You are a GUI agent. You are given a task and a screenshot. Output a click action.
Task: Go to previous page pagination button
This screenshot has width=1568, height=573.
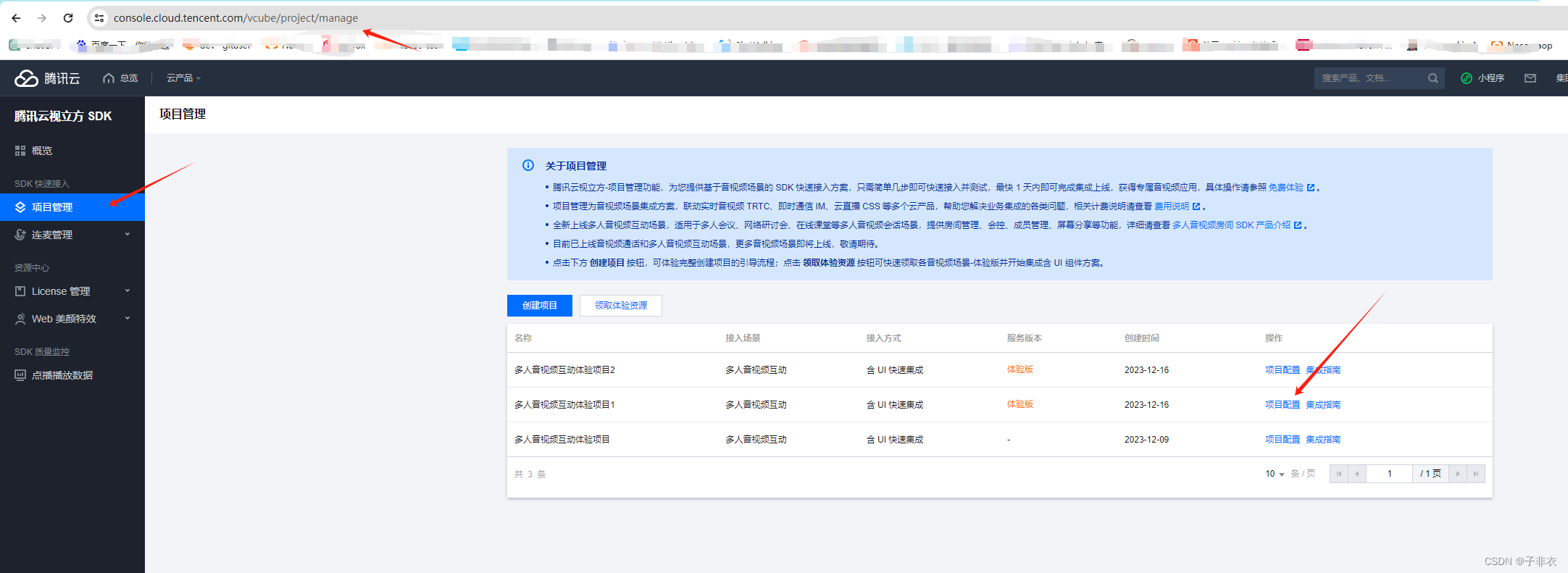click(x=1357, y=474)
